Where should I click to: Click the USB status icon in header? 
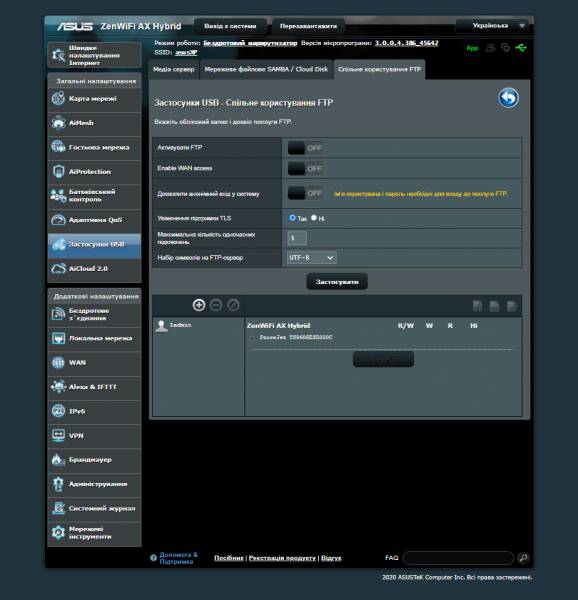pyautogui.click(x=521, y=48)
